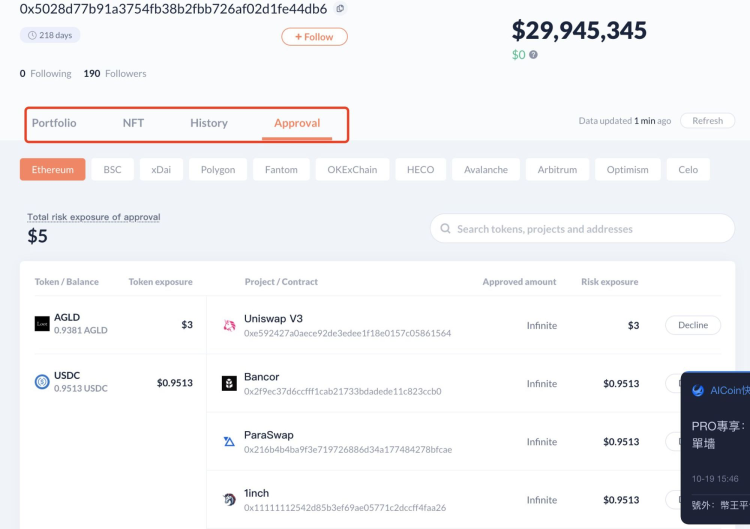The image size is (750, 529).
Task: Click the Bancor project icon
Action: 229,383
